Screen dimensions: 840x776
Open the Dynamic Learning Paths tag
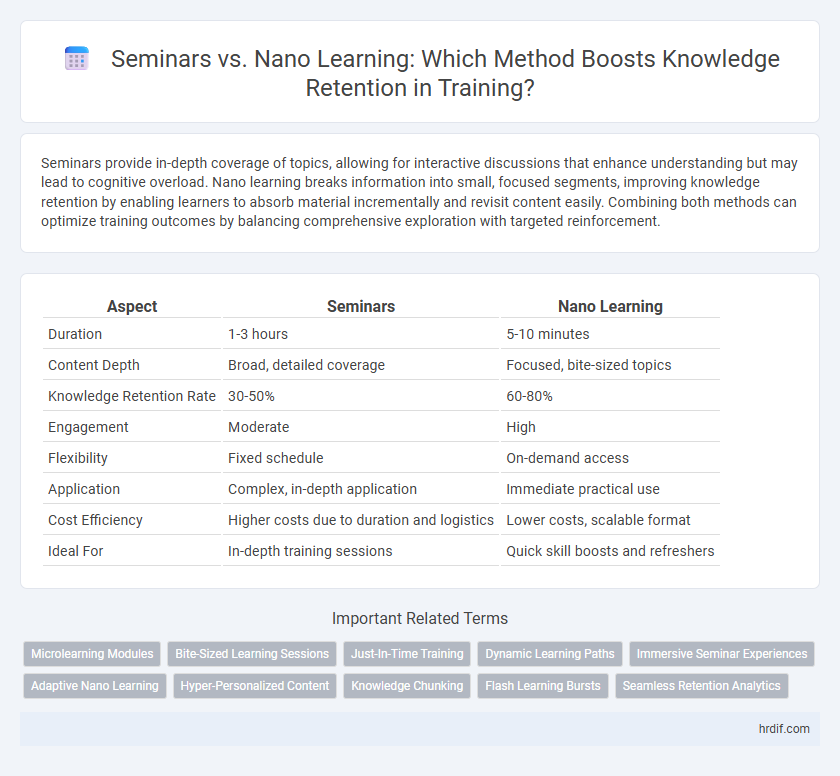click(550, 654)
